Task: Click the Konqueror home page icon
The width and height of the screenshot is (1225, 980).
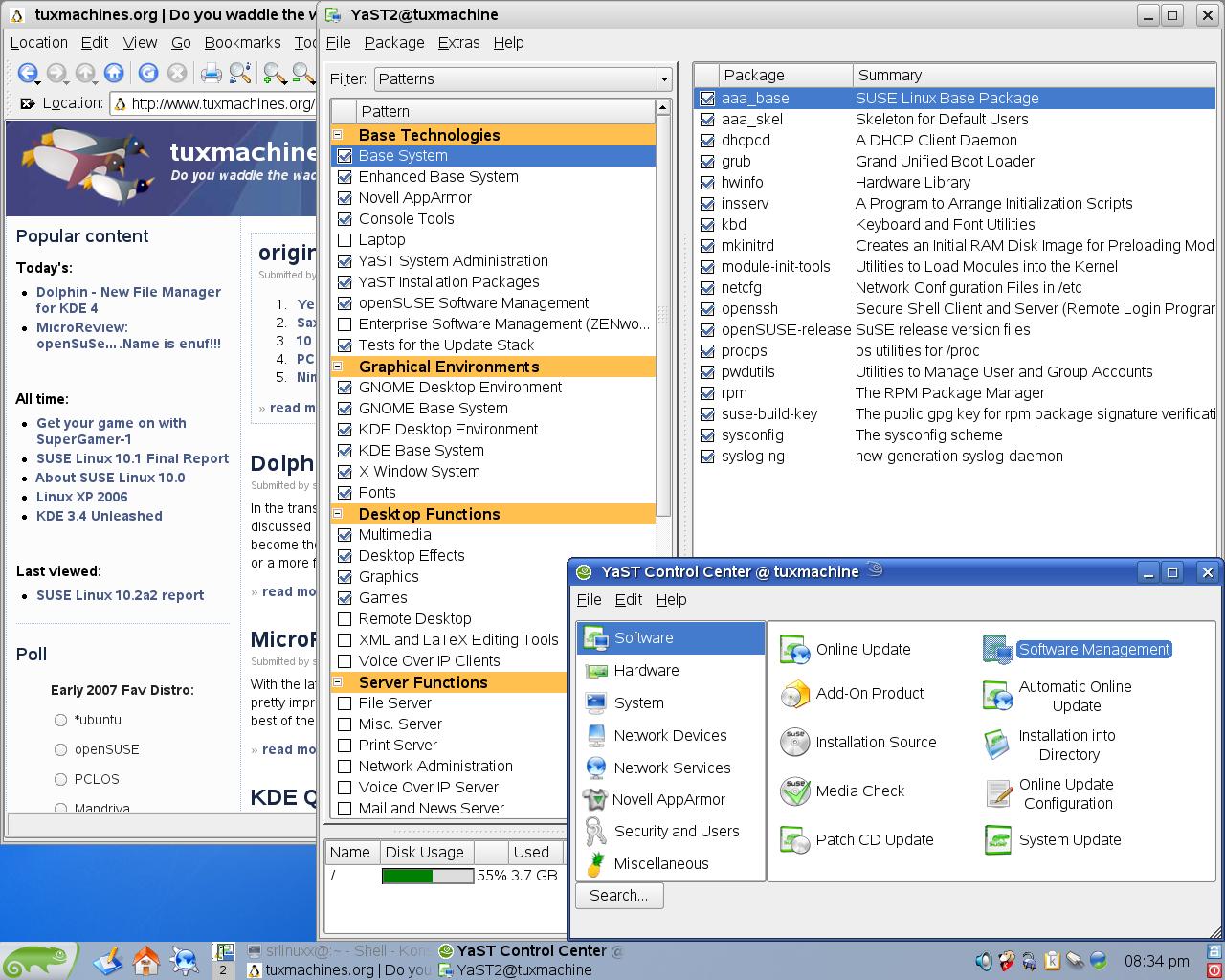Action: coord(114,73)
